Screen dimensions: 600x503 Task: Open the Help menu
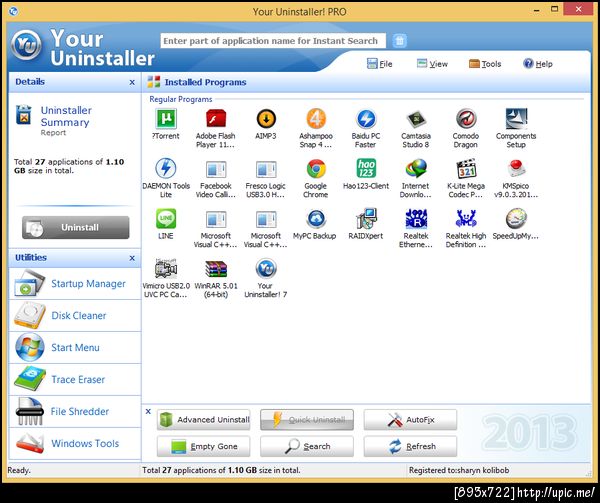[538, 64]
